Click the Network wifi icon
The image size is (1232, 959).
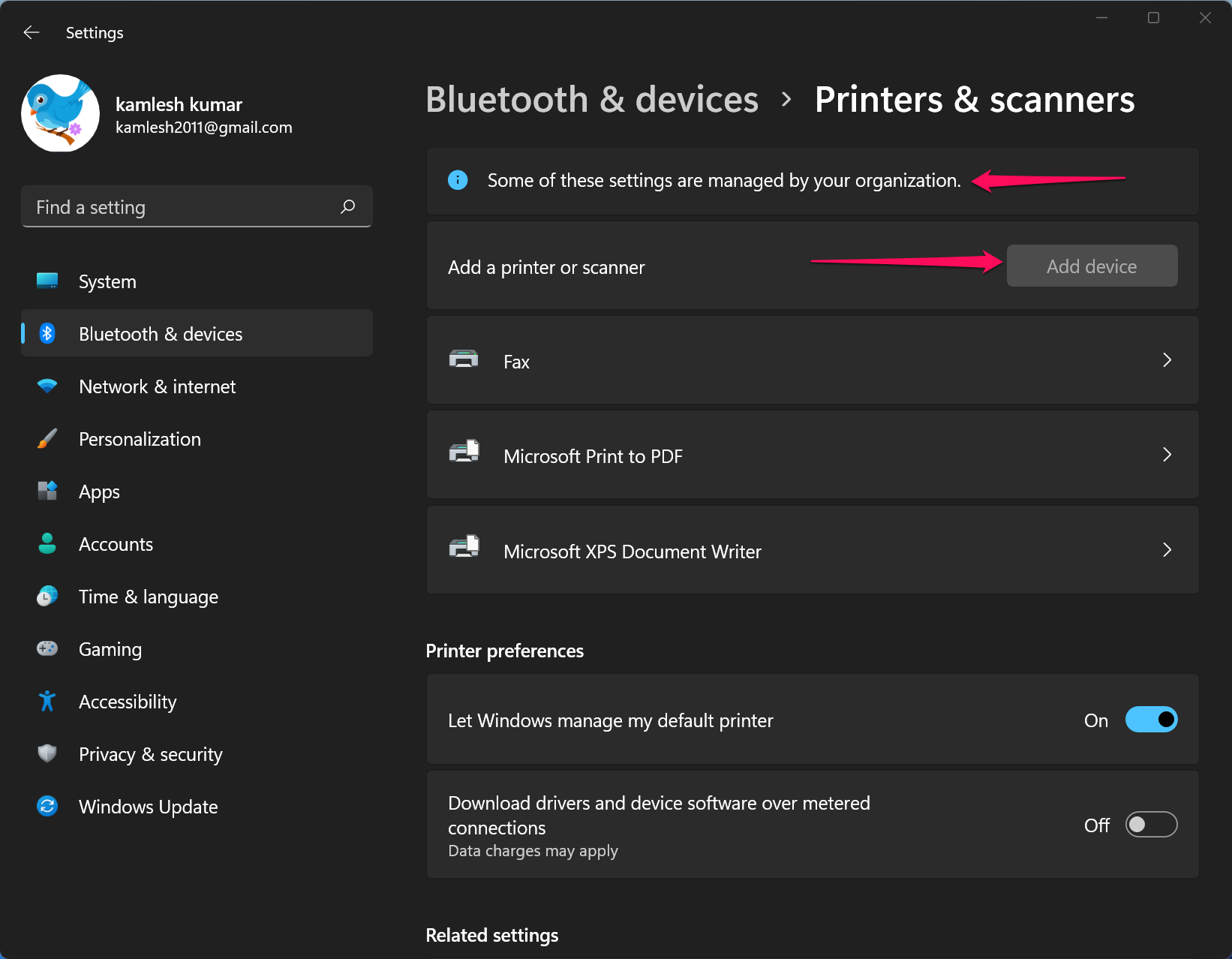point(47,386)
